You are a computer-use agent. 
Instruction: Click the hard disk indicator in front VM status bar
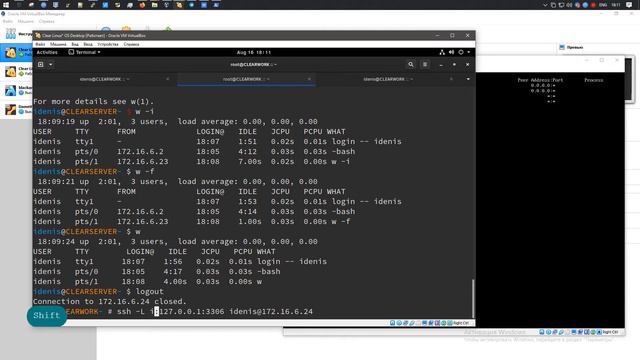tap(393, 323)
